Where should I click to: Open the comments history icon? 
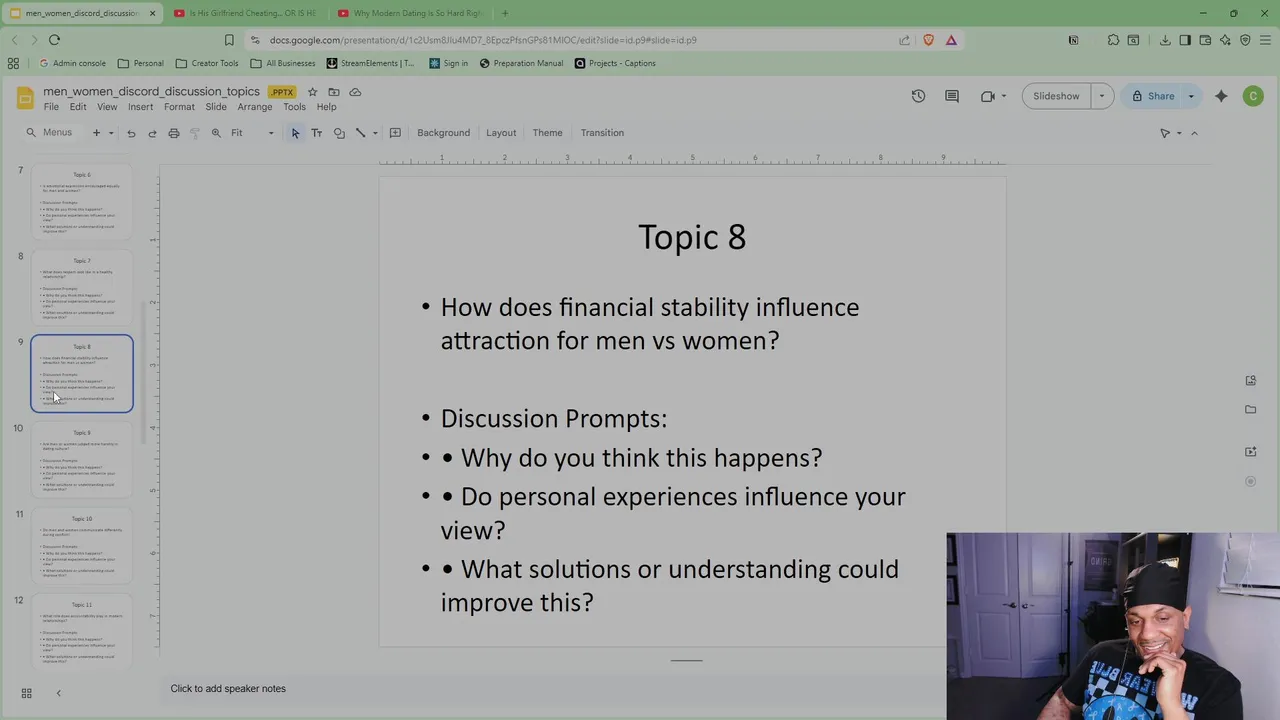[952, 96]
